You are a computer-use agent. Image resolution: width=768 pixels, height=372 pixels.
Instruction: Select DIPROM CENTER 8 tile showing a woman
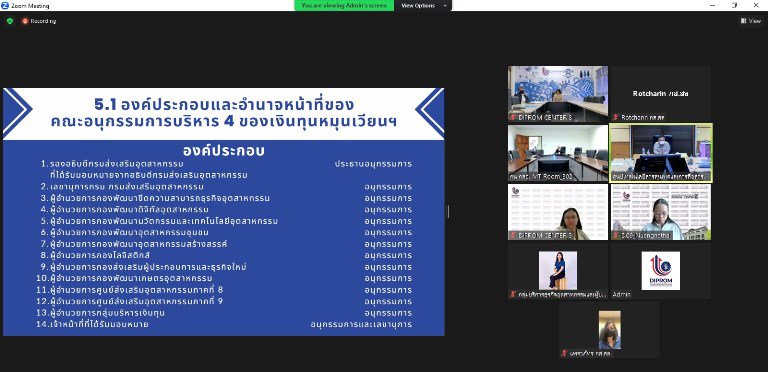click(558, 212)
